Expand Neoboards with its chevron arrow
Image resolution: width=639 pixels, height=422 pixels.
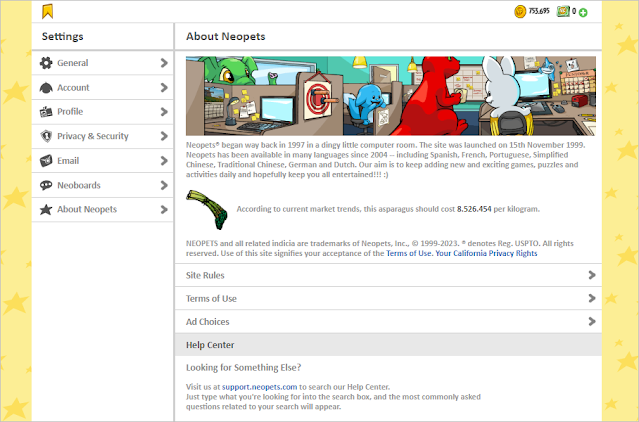pos(164,185)
